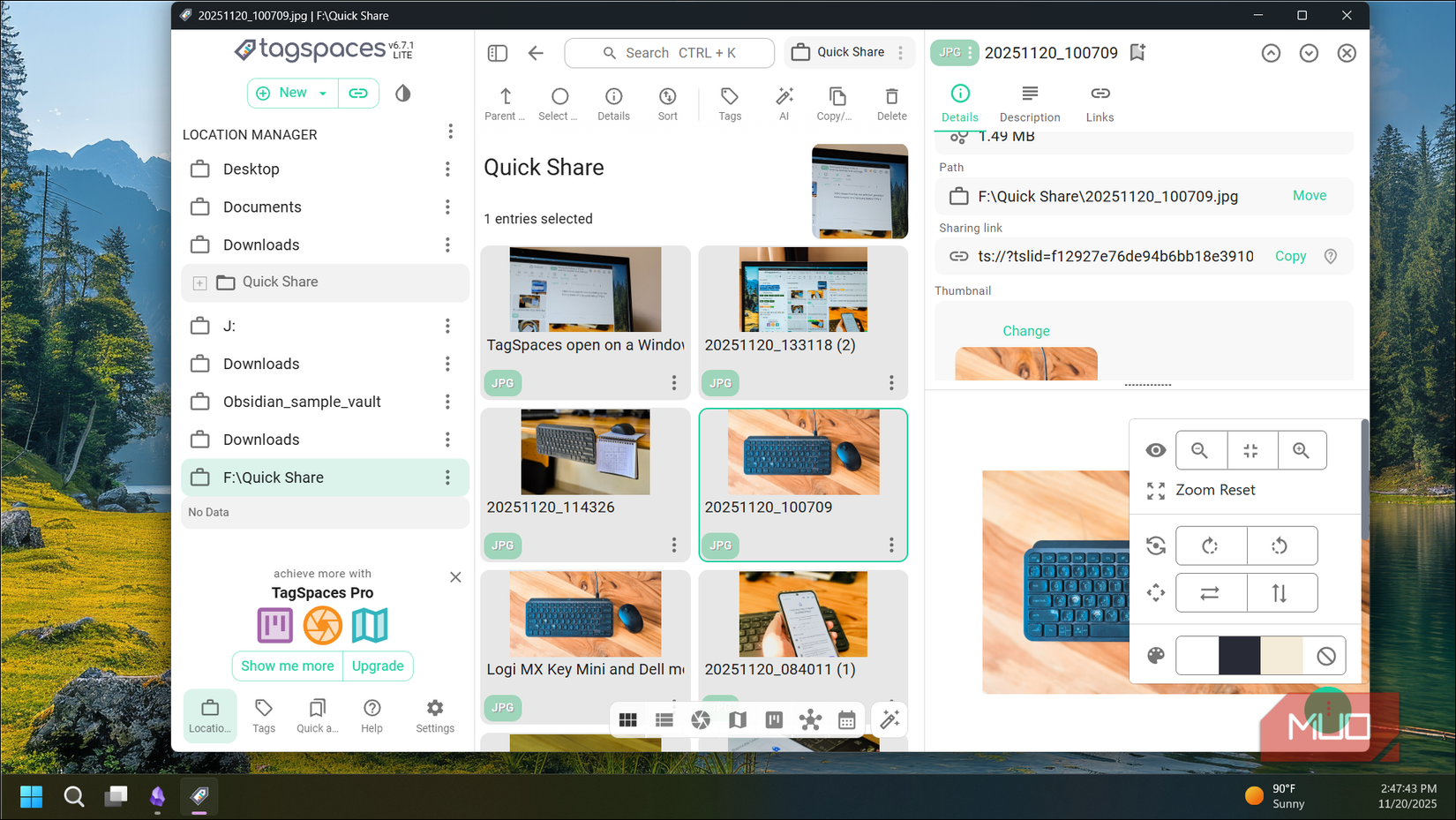Open the Links tab

pos(1100,103)
